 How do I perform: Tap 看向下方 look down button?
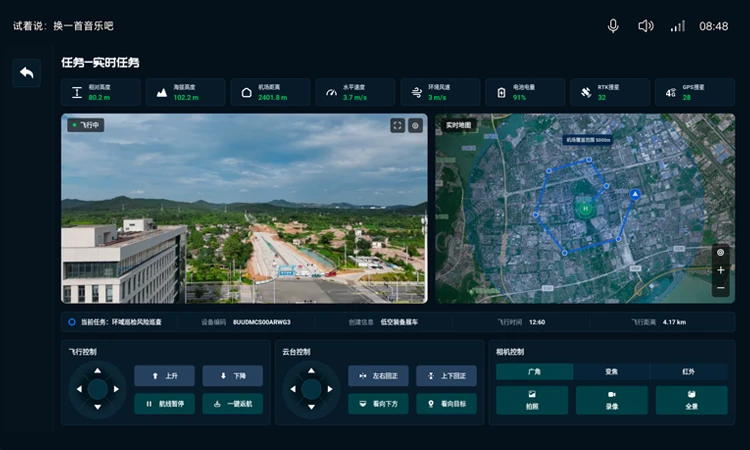tap(378, 404)
